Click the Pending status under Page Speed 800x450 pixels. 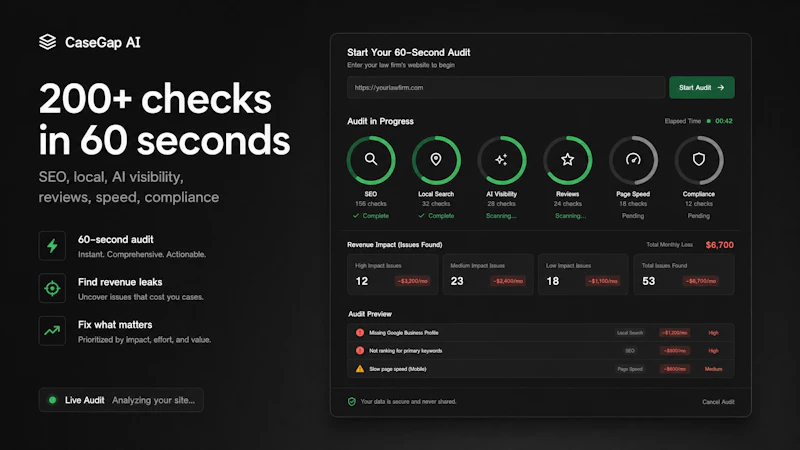[633, 216]
